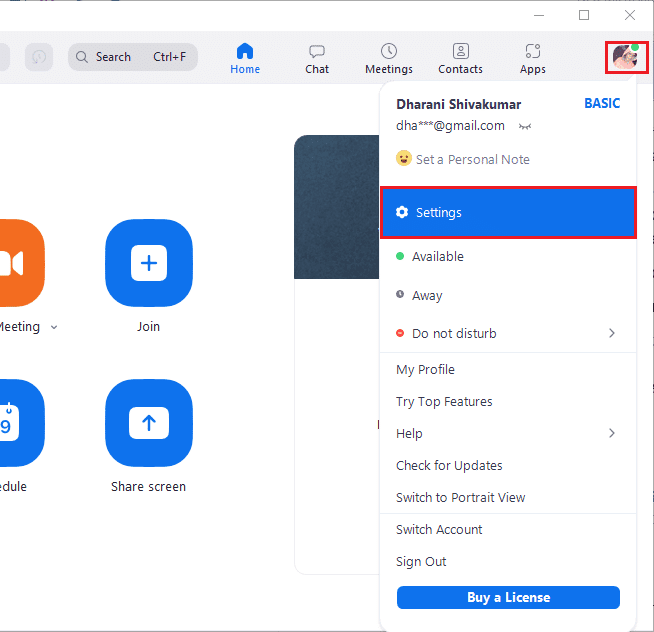Screen dimensions: 654x632
Task: Minimize the Zoom window
Action: point(539,15)
